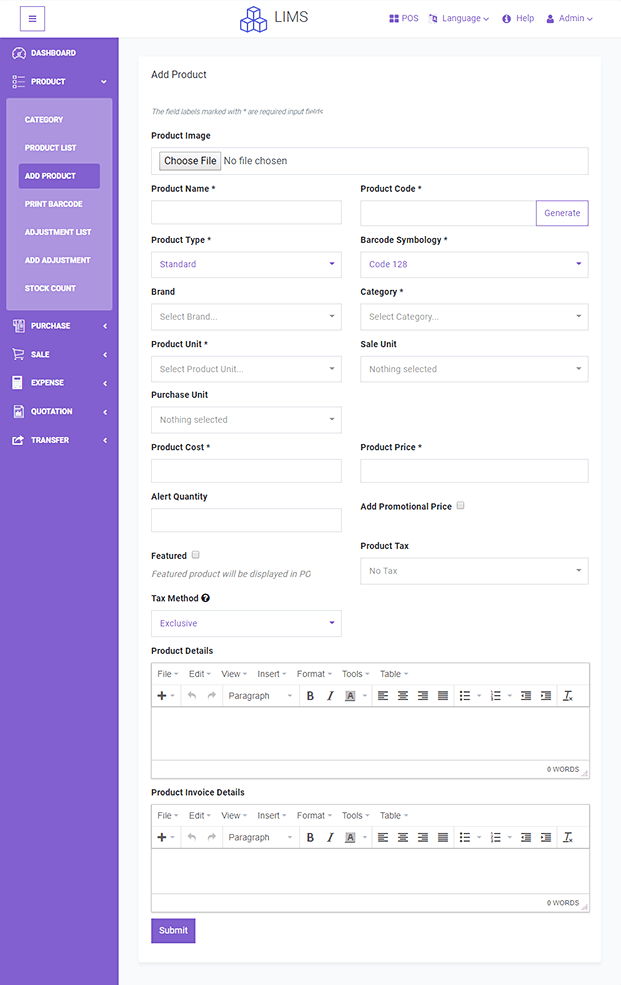Click the undo arrow in Product Details toolbar
The width and height of the screenshot is (621, 985).
192,694
